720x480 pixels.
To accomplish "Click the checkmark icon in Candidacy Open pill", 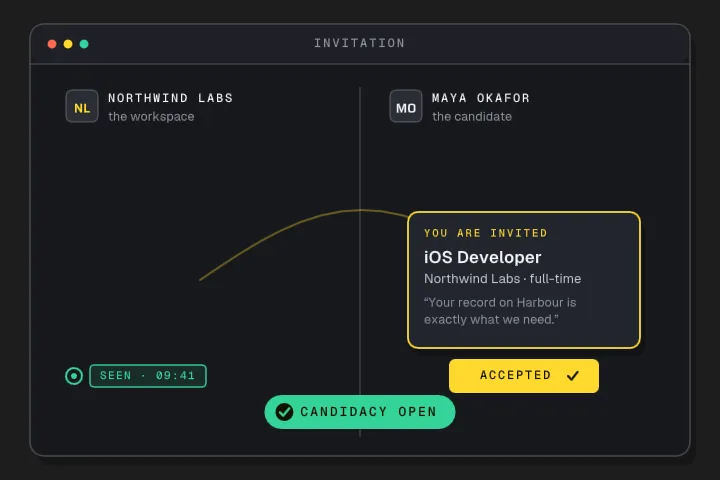I will pos(284,412).
